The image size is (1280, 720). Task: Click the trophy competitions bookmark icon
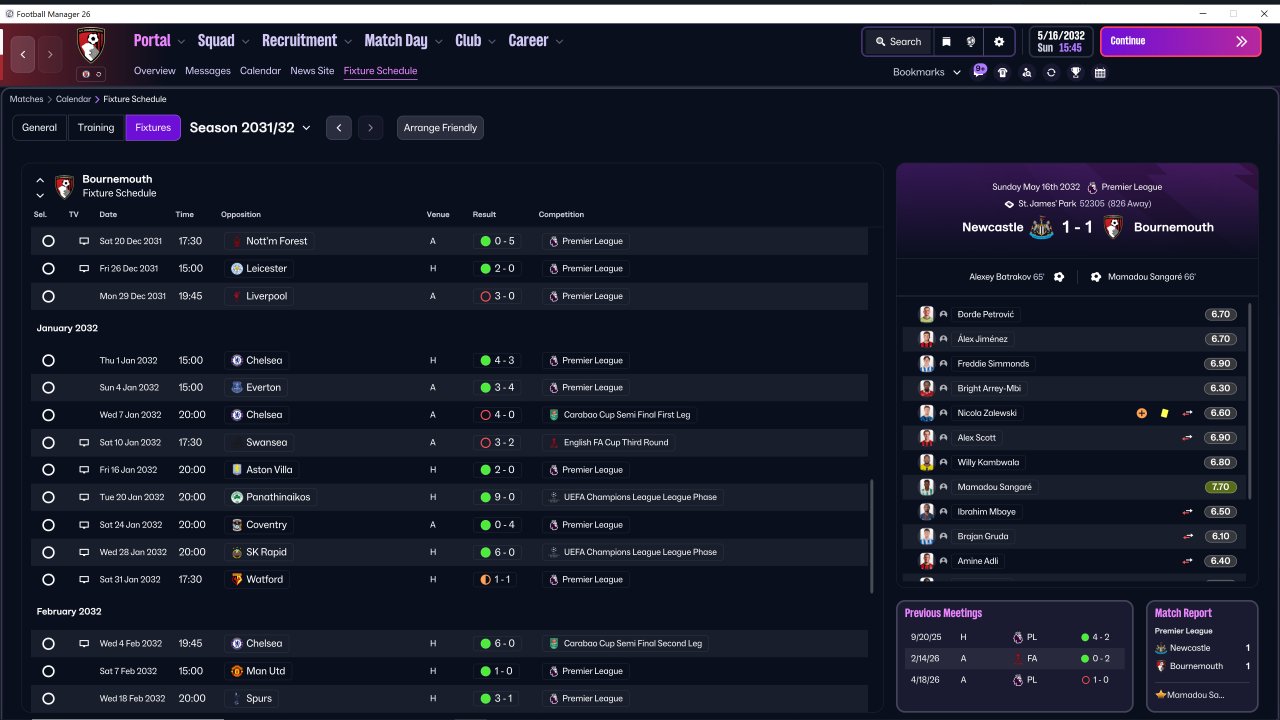point(1076,72)
